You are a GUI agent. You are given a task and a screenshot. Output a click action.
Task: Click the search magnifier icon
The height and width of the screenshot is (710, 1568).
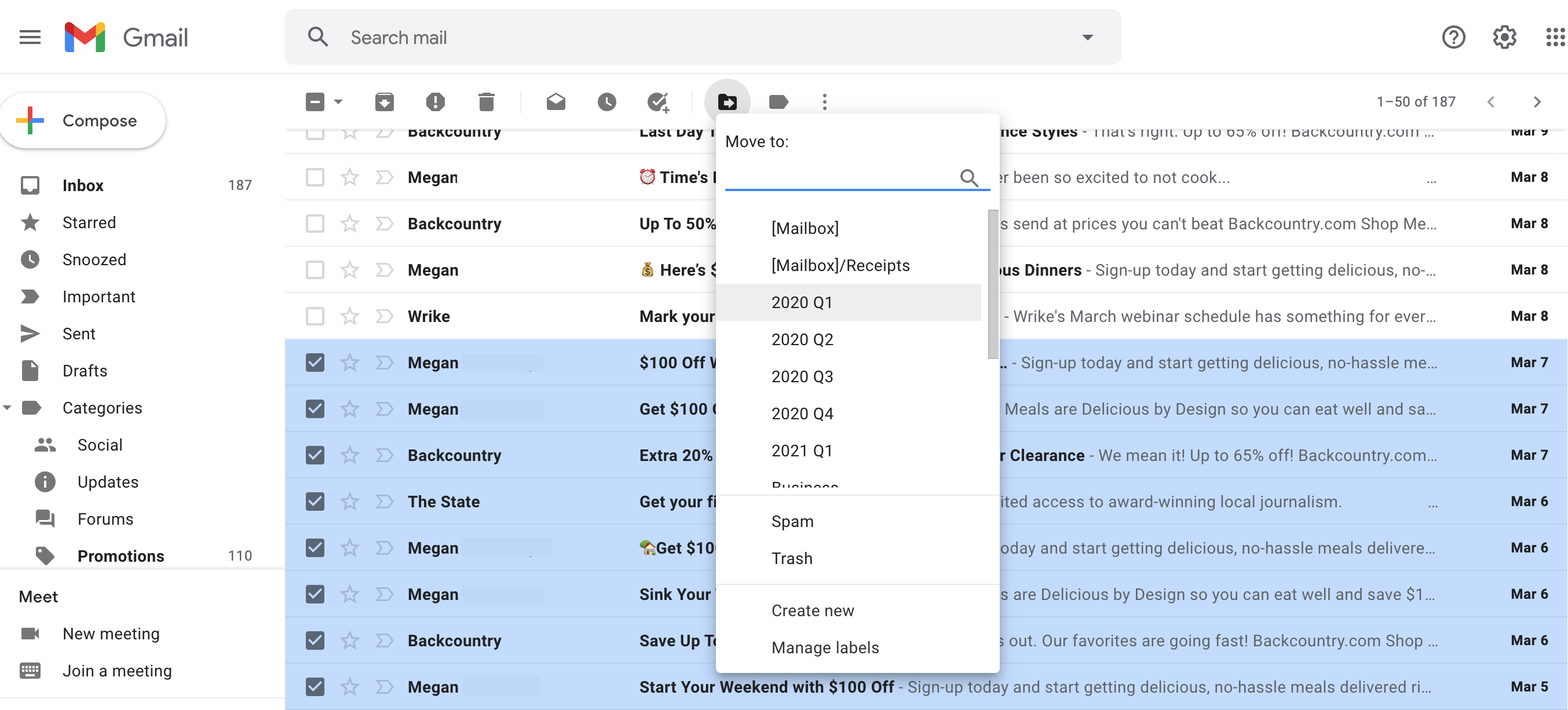coord(318,38)
